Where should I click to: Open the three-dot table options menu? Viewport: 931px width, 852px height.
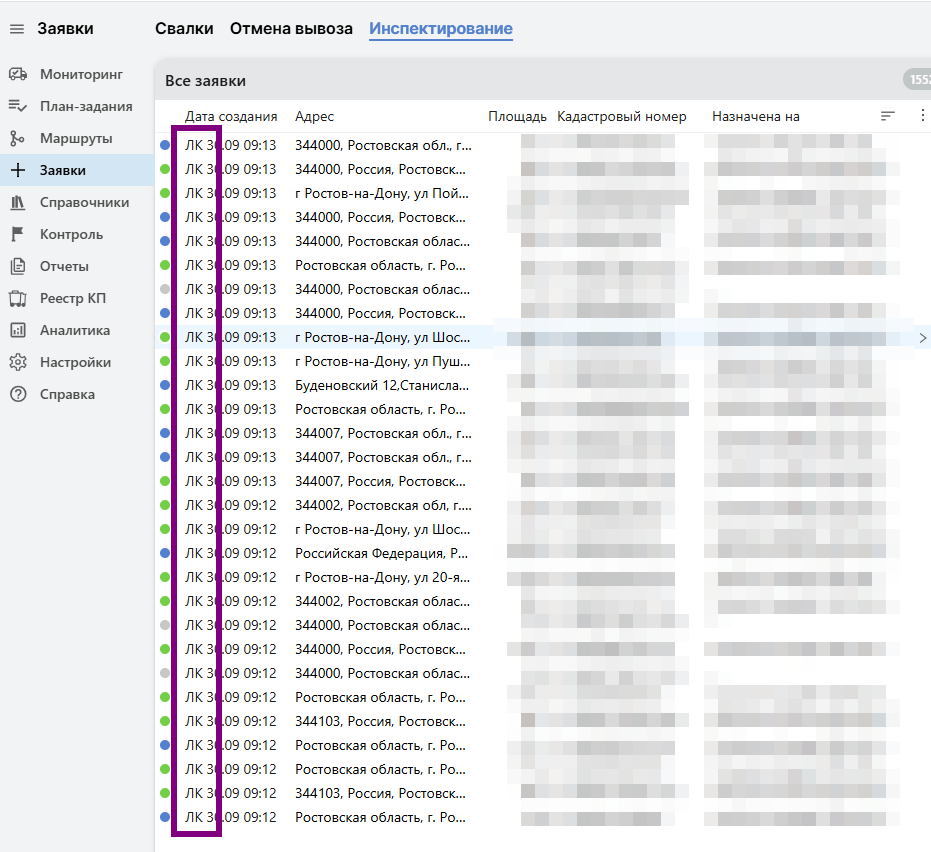coord(922,116)
